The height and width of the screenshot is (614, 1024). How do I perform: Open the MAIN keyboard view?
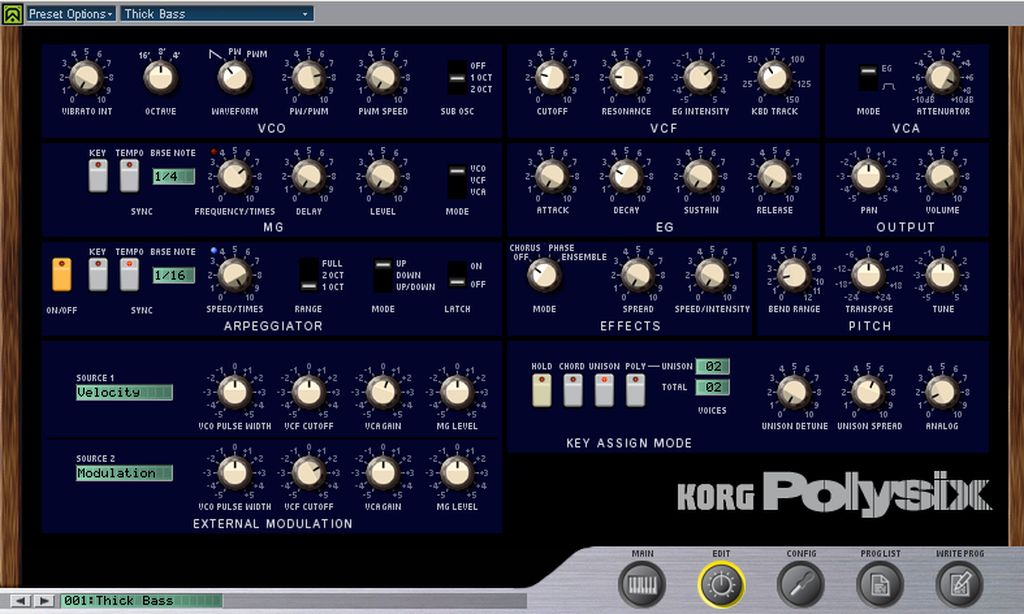click(x=642, y=585)
